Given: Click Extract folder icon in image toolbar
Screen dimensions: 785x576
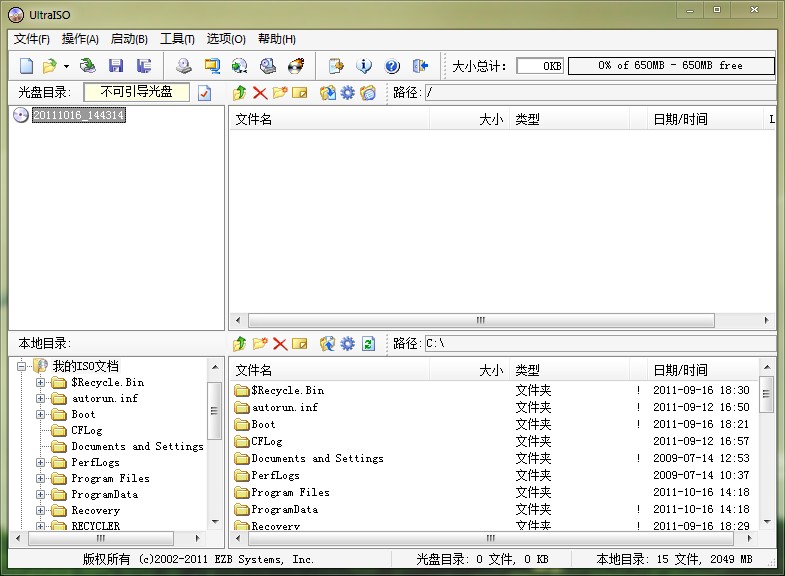Looking at the screenshot, I should pyautogui.click(x=328, y=93).
